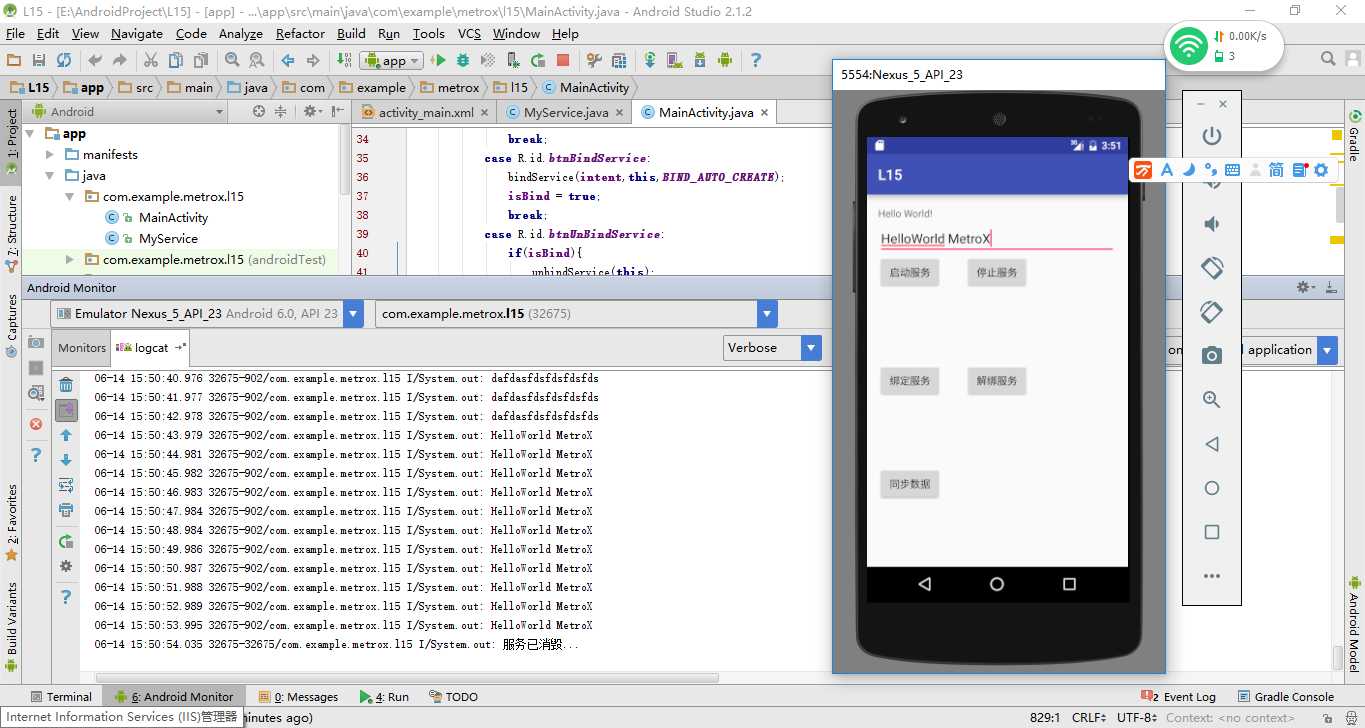Image resolution: width=1365 pixels, height=728 pixels.
Task: Click the Clear logcat trash icon
Action: (x=66, y=385)
